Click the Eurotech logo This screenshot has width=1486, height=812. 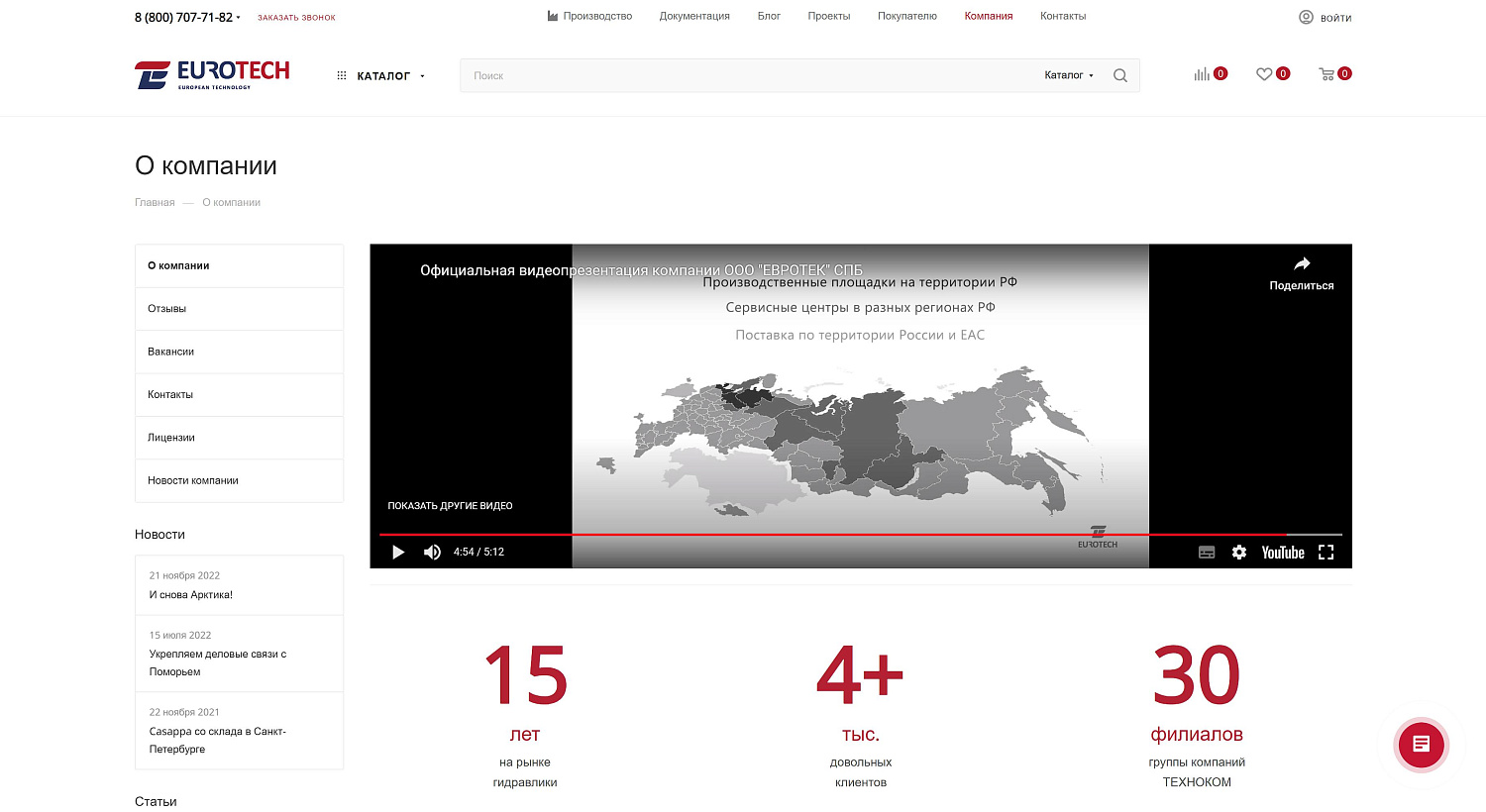click(x=212, y=74)
